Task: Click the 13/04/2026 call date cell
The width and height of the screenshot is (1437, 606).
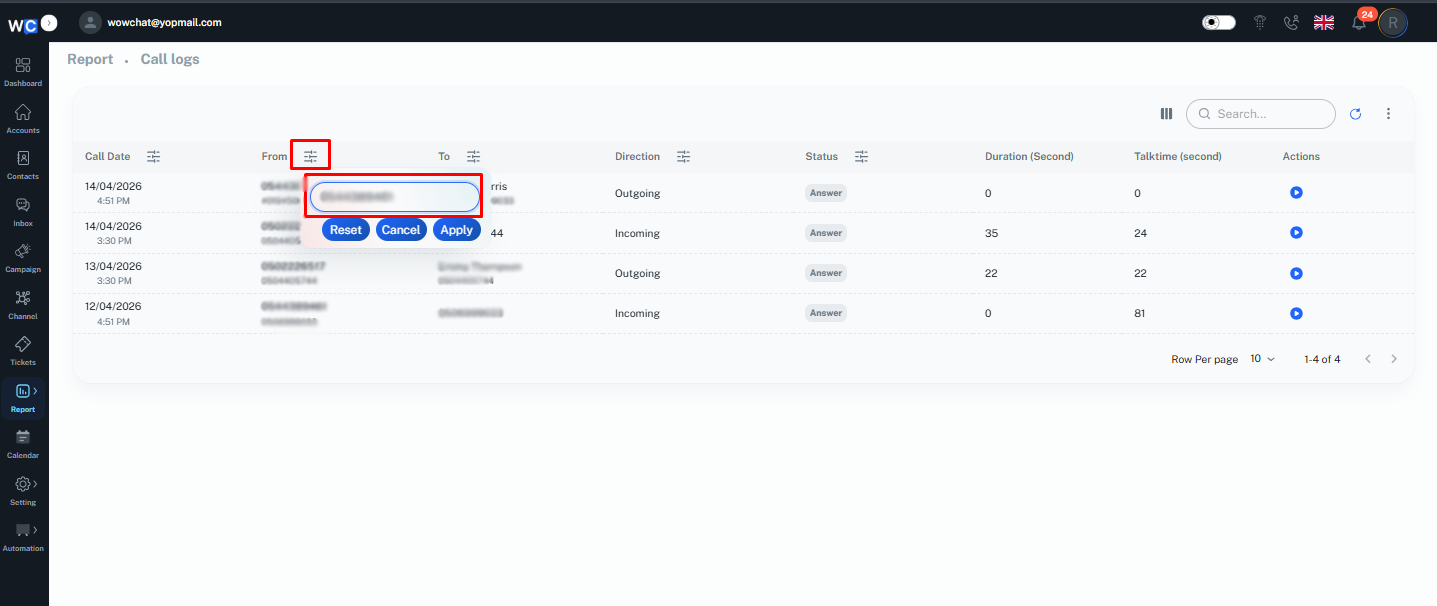Action: coord(113,273)
